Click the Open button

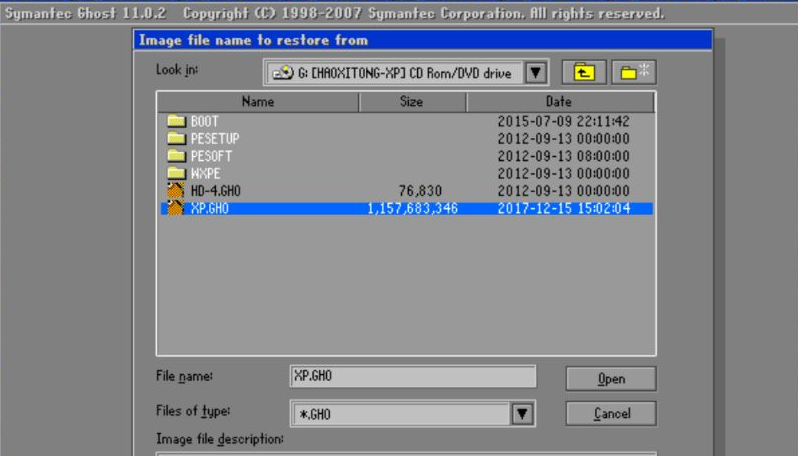click(611, 379)
